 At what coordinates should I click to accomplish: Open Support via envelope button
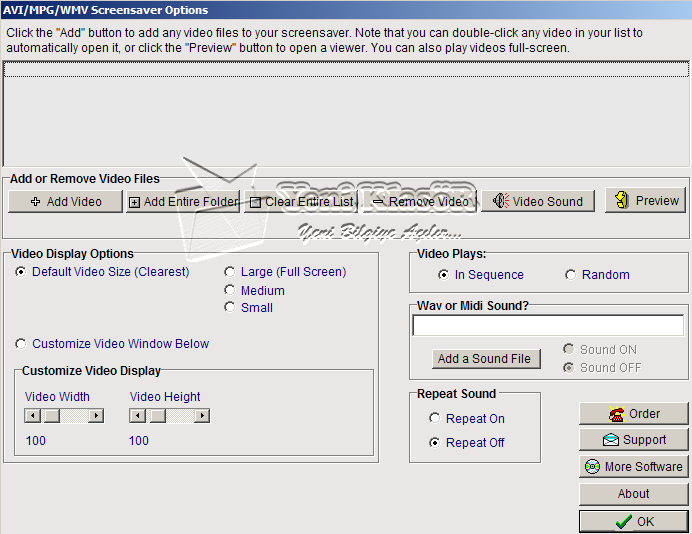pyautogui.click(x=633, y=440)
